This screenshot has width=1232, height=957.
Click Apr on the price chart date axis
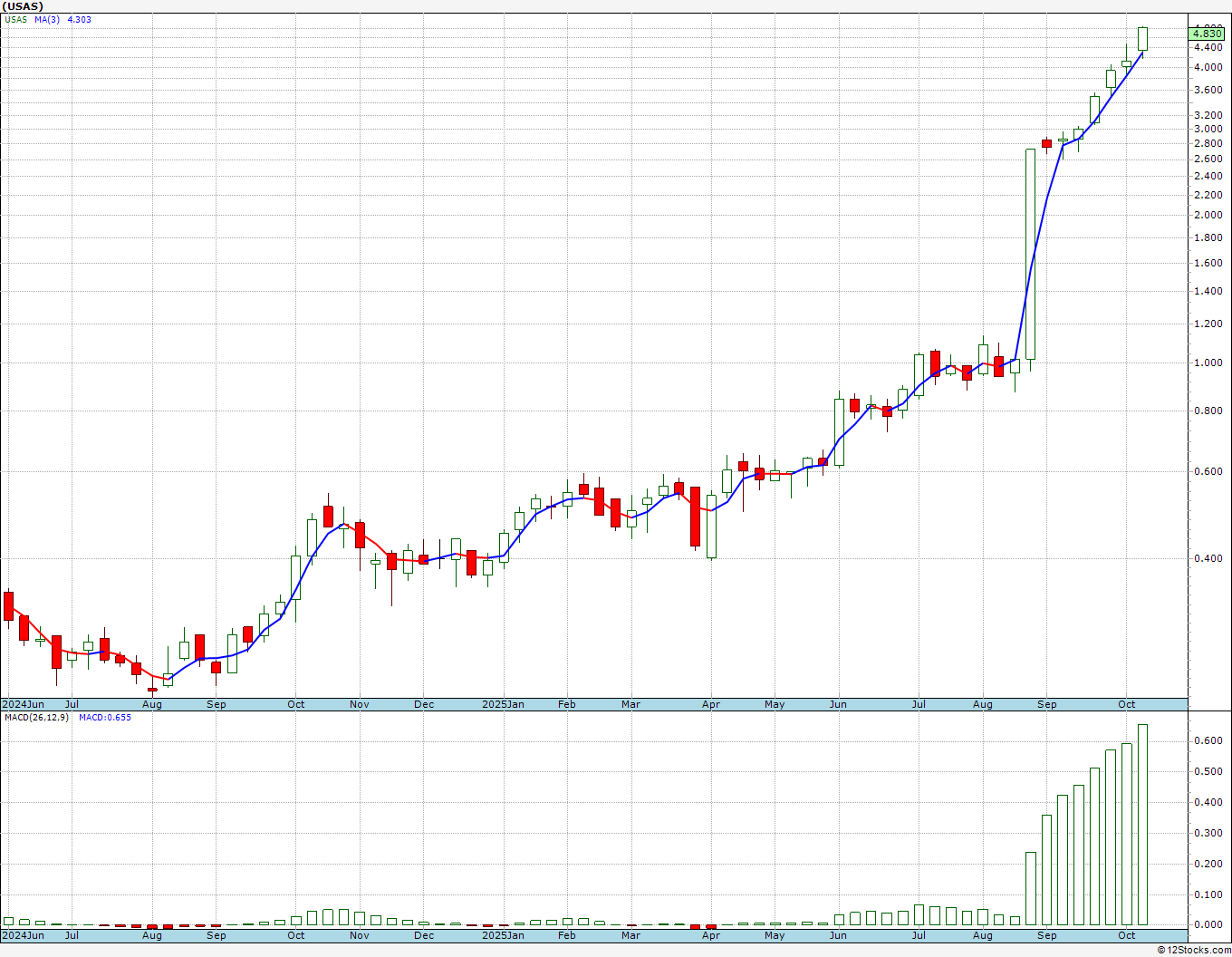point(711,704)
